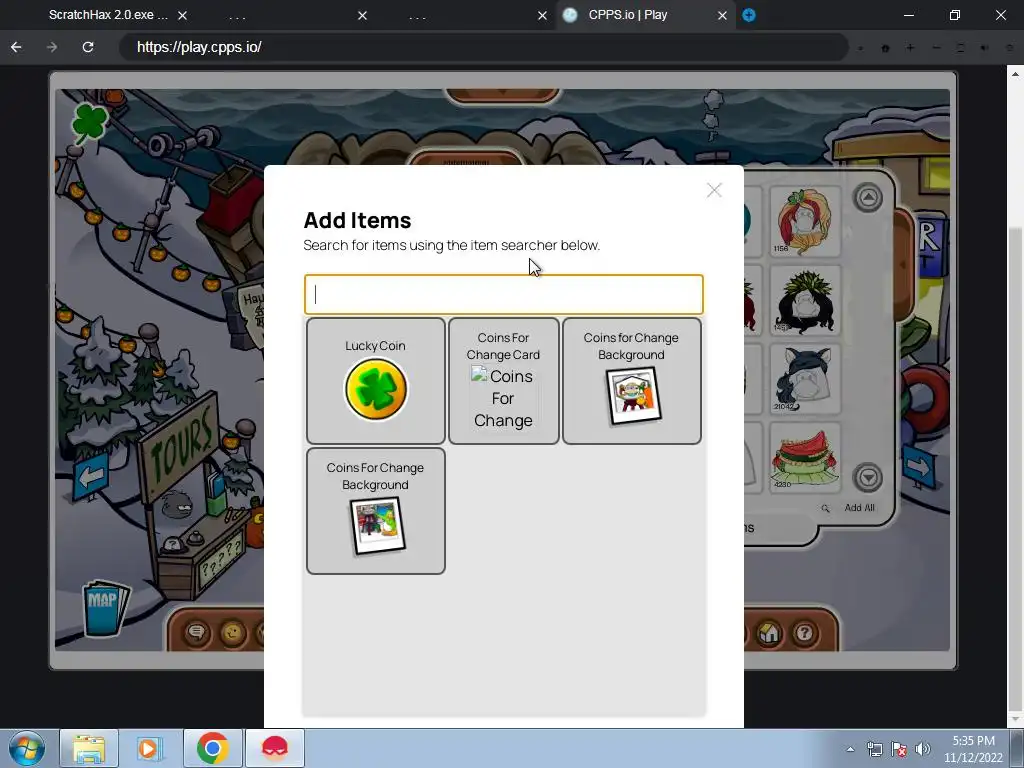Pick the Coins For Change Background with green penguin photo

pos(376,511)
